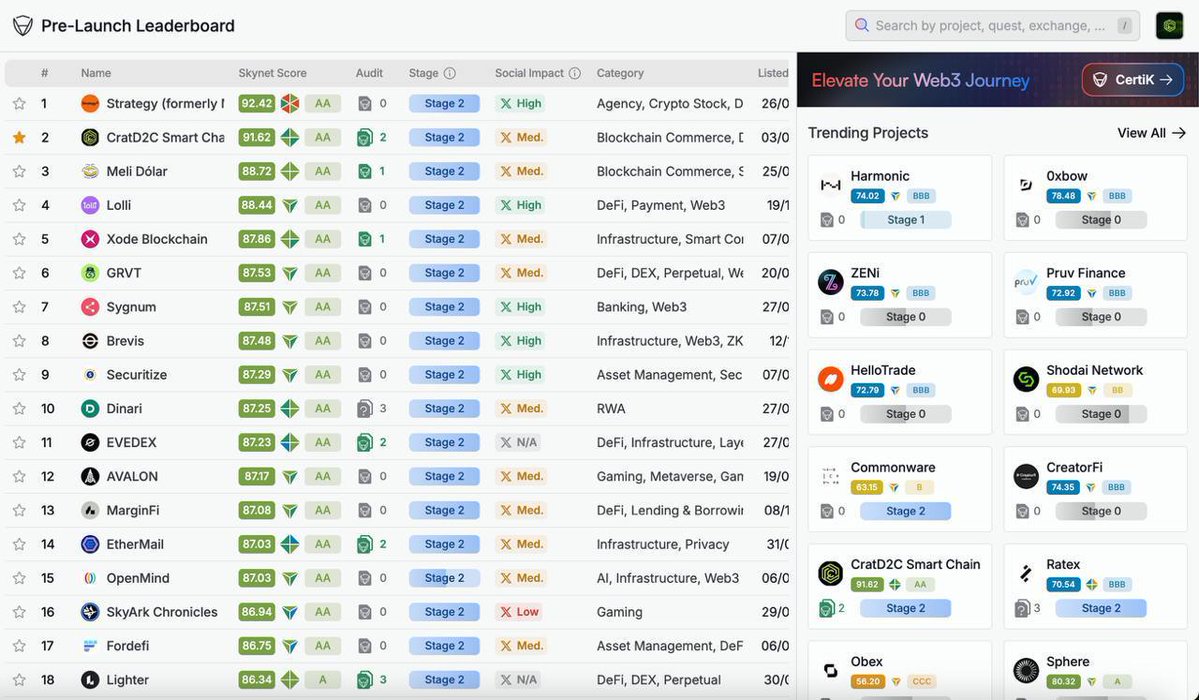Click the magnifier icon in the search bar
Viewport: 1199px width, 700px height.
click(x=862, y=25)
